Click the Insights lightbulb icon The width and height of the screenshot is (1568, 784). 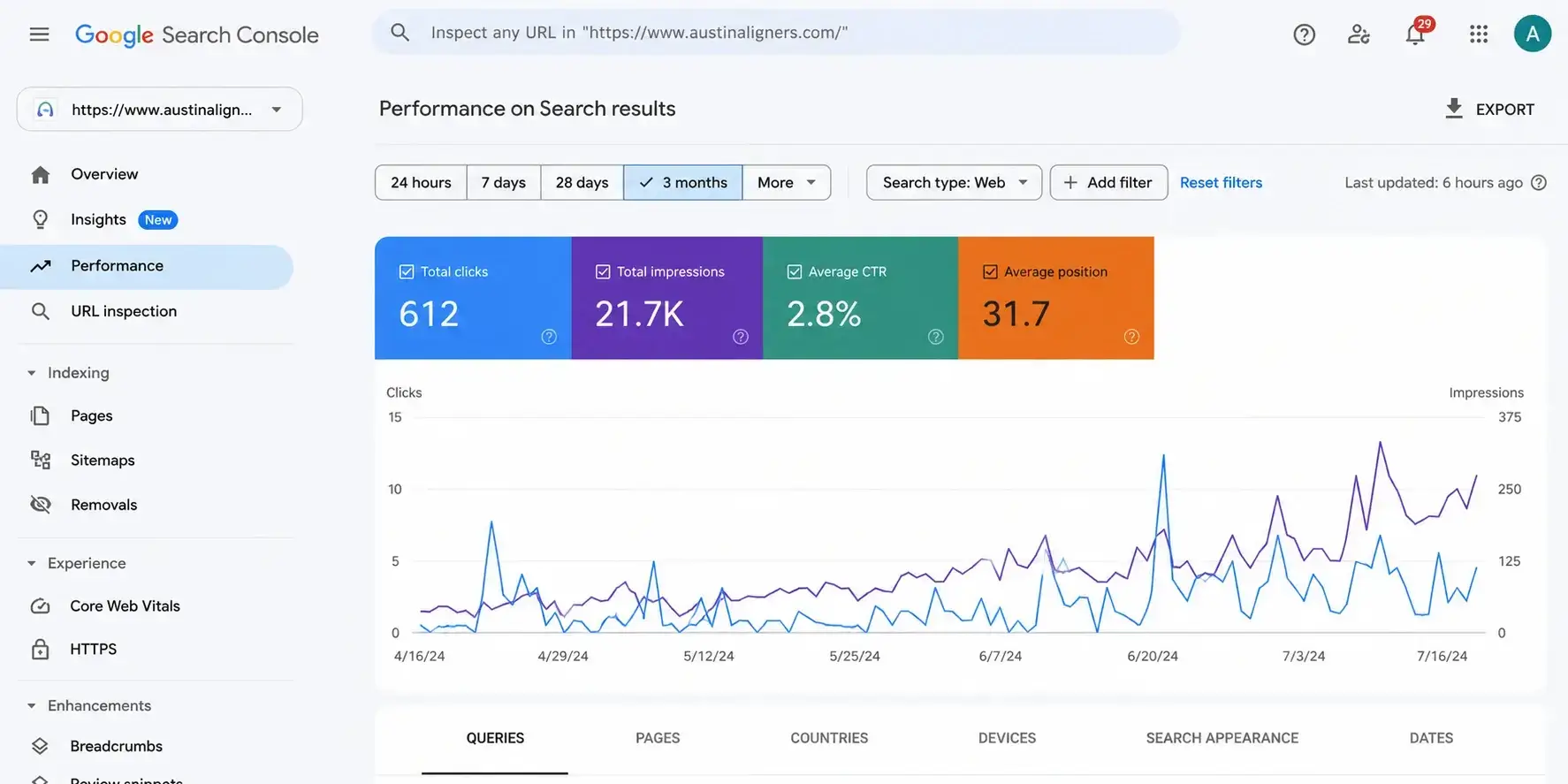(41, 219)
